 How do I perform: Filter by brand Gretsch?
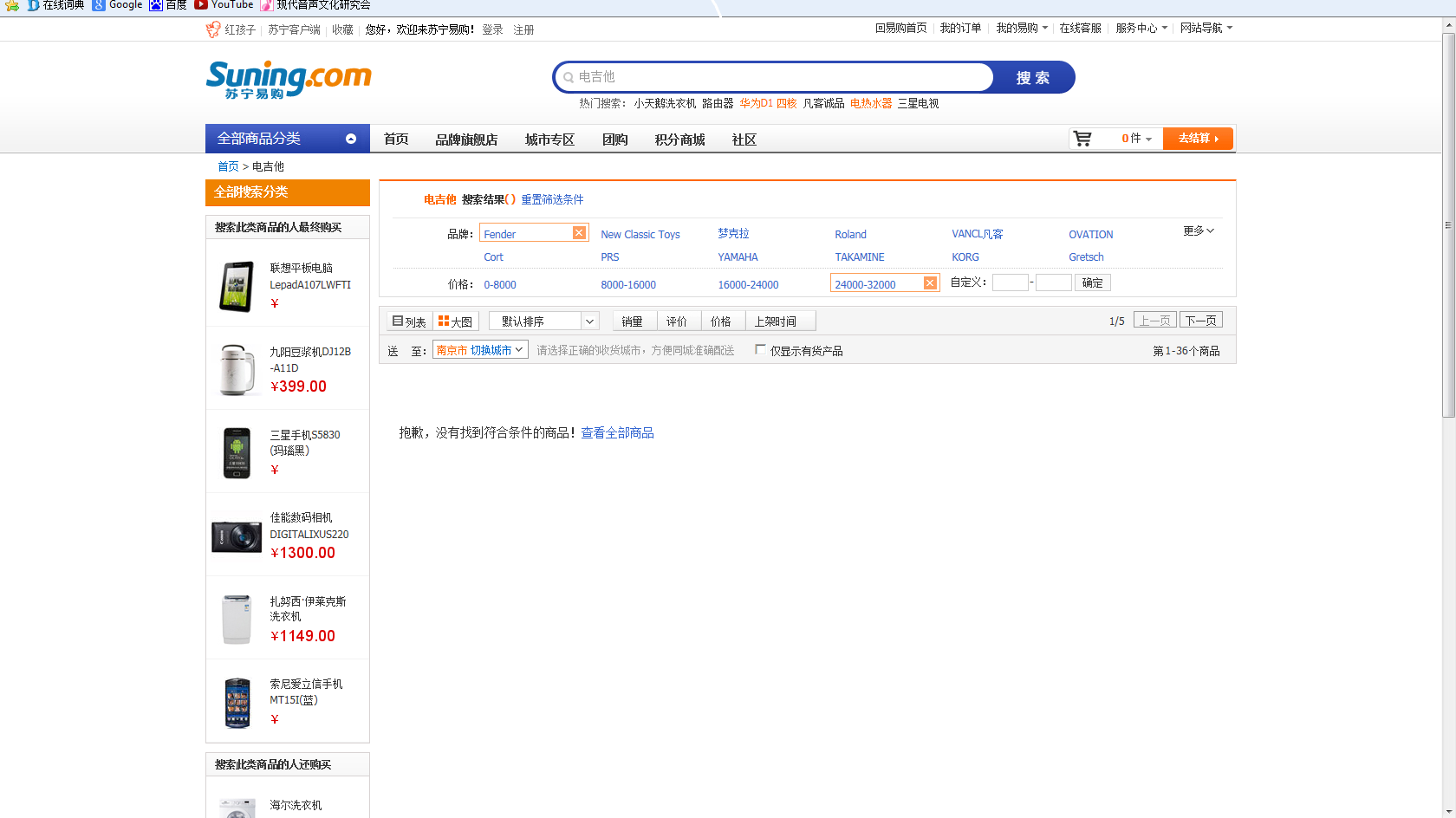pyautogui.click(x=1086, y=256)
